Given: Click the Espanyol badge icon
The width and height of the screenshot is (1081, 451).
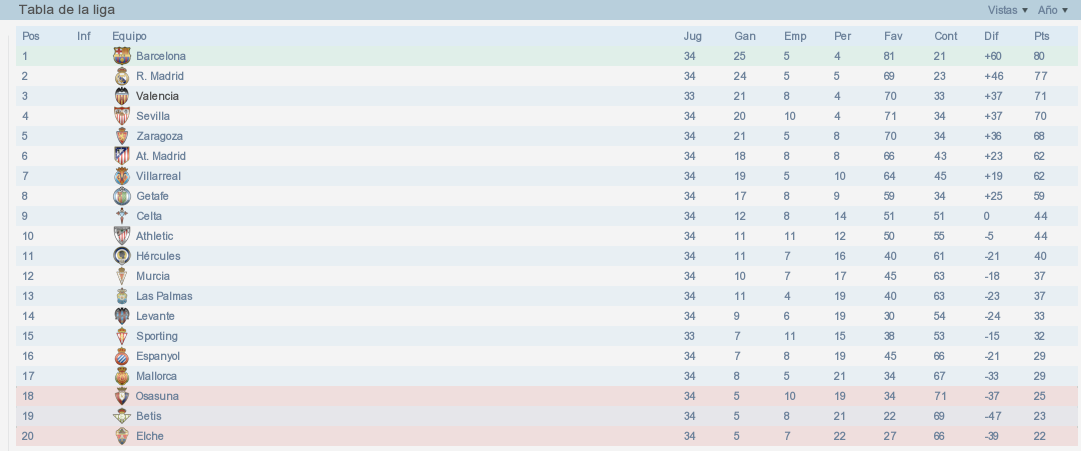Looking at the screenshot, I should (x=122, y=356).
